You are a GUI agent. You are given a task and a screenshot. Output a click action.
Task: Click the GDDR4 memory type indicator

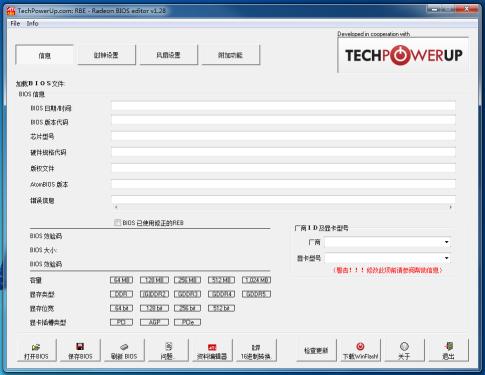pos(221,294)
